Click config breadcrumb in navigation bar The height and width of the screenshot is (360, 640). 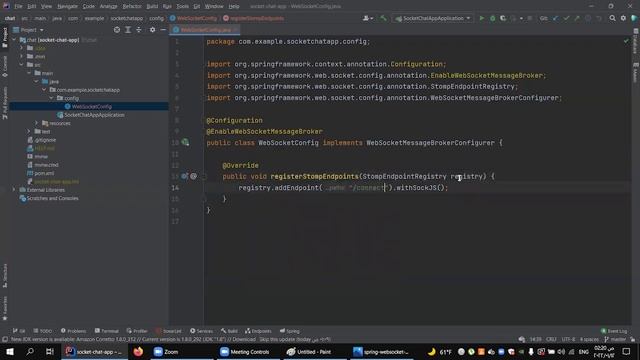click(x=156, y=18)
